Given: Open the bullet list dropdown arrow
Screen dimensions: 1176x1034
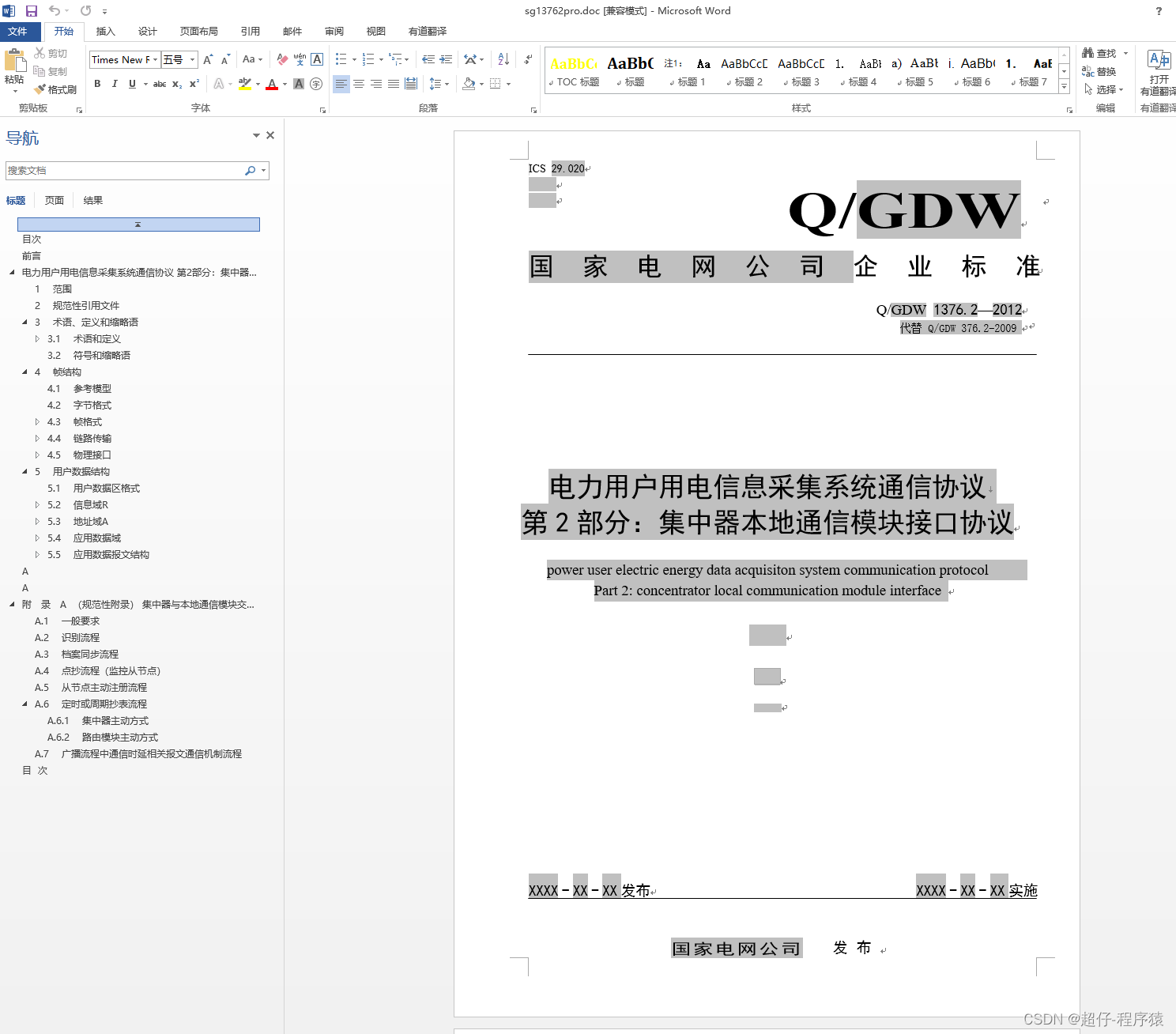Looking at the screenshot, I should coord(354,59).
